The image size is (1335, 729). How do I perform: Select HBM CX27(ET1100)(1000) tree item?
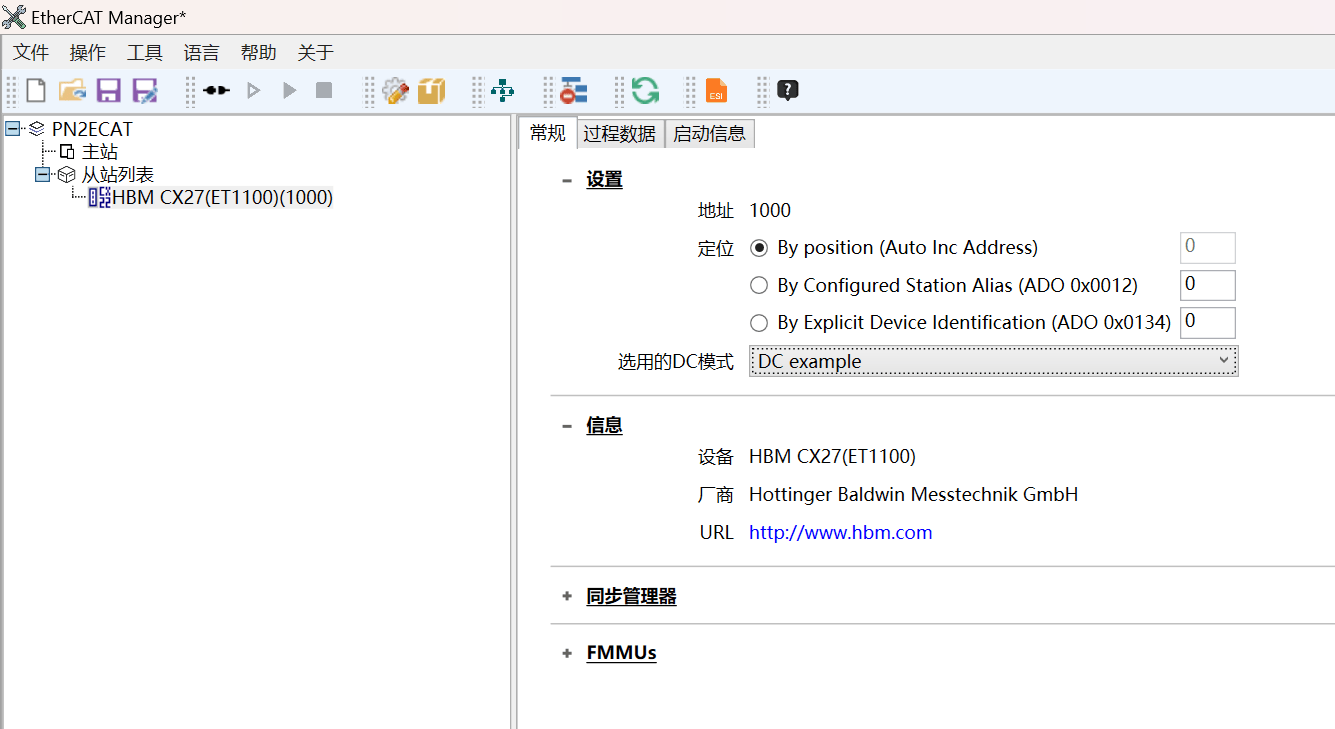pos(223,198)
